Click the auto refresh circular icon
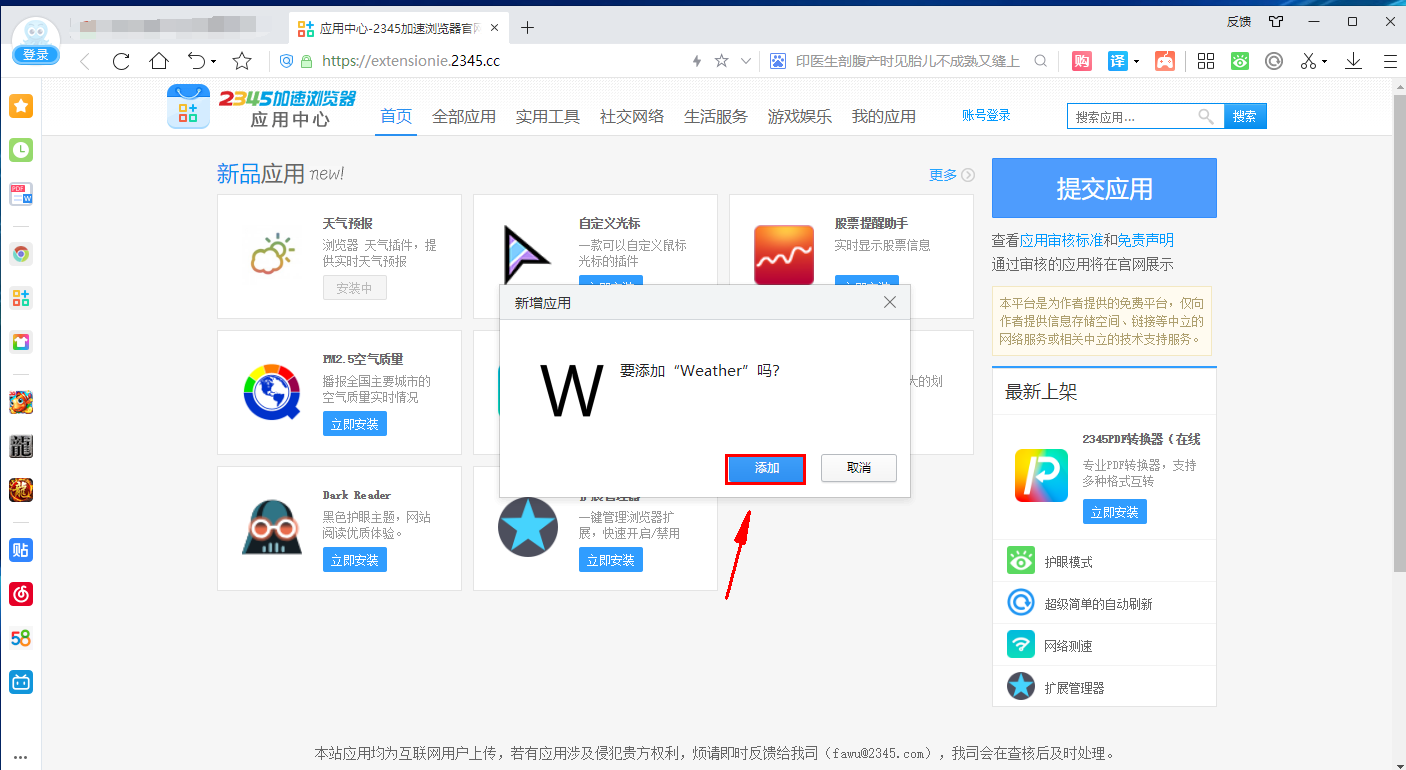This screenshot has width=1406, height=770. (1274, 61)
